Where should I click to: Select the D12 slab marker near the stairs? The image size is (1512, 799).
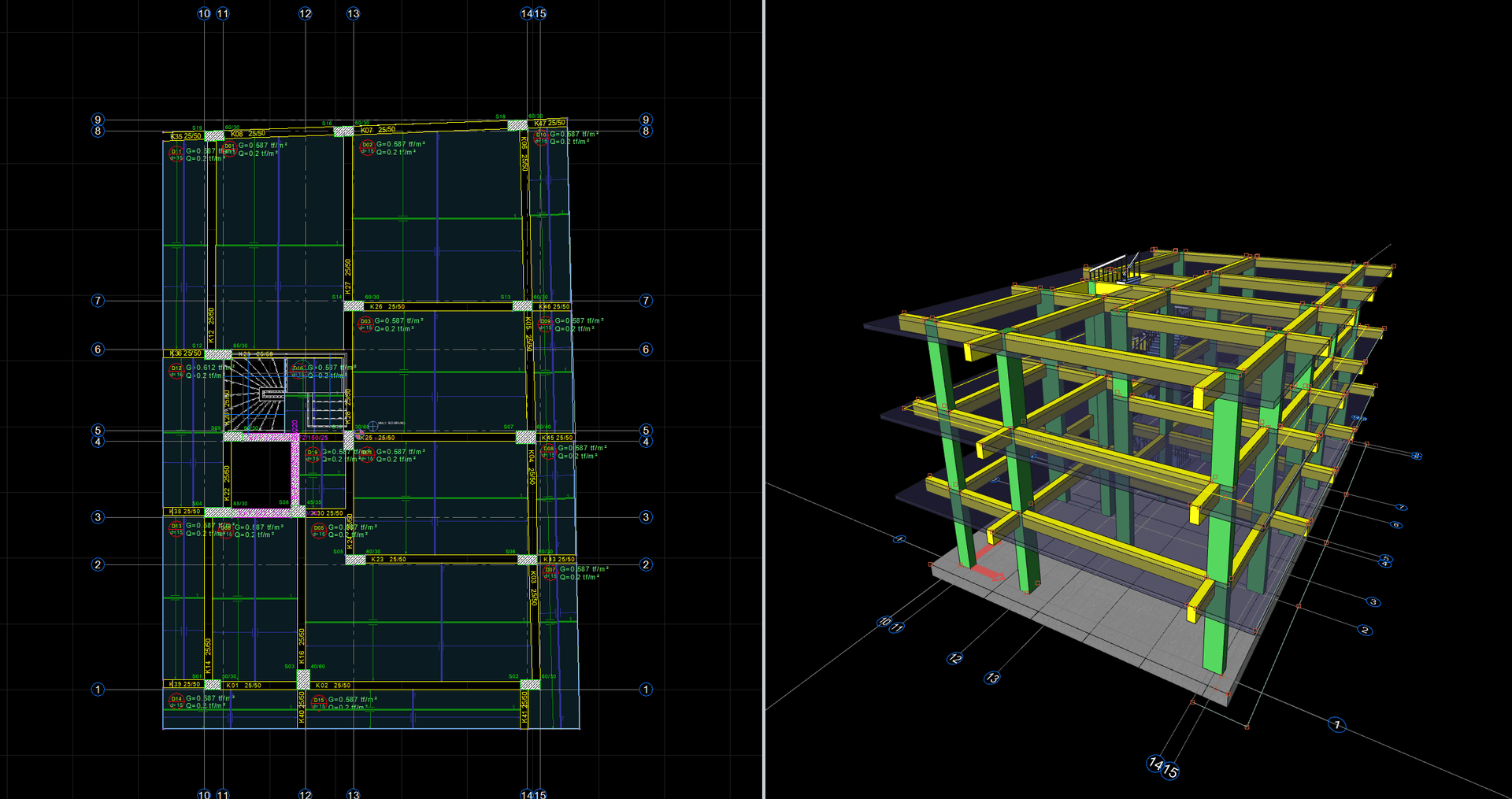pos(176,371)
